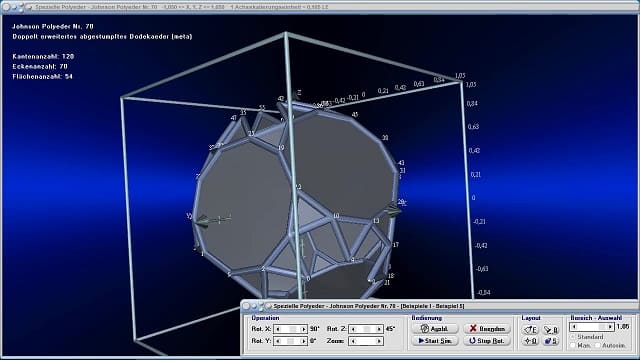
Task: Click the Bereich value '1,05'
Action: (x=623, y=327)
